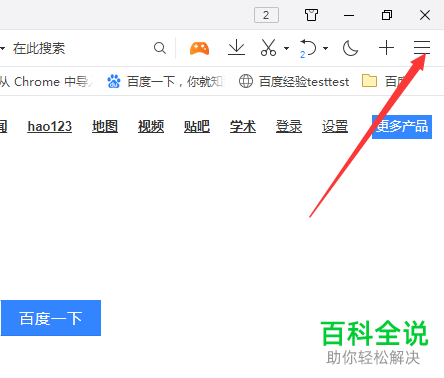Expand the undo closed tabs dropdown arrow
The width and height of the screenshot is (444, 378).
326,48
